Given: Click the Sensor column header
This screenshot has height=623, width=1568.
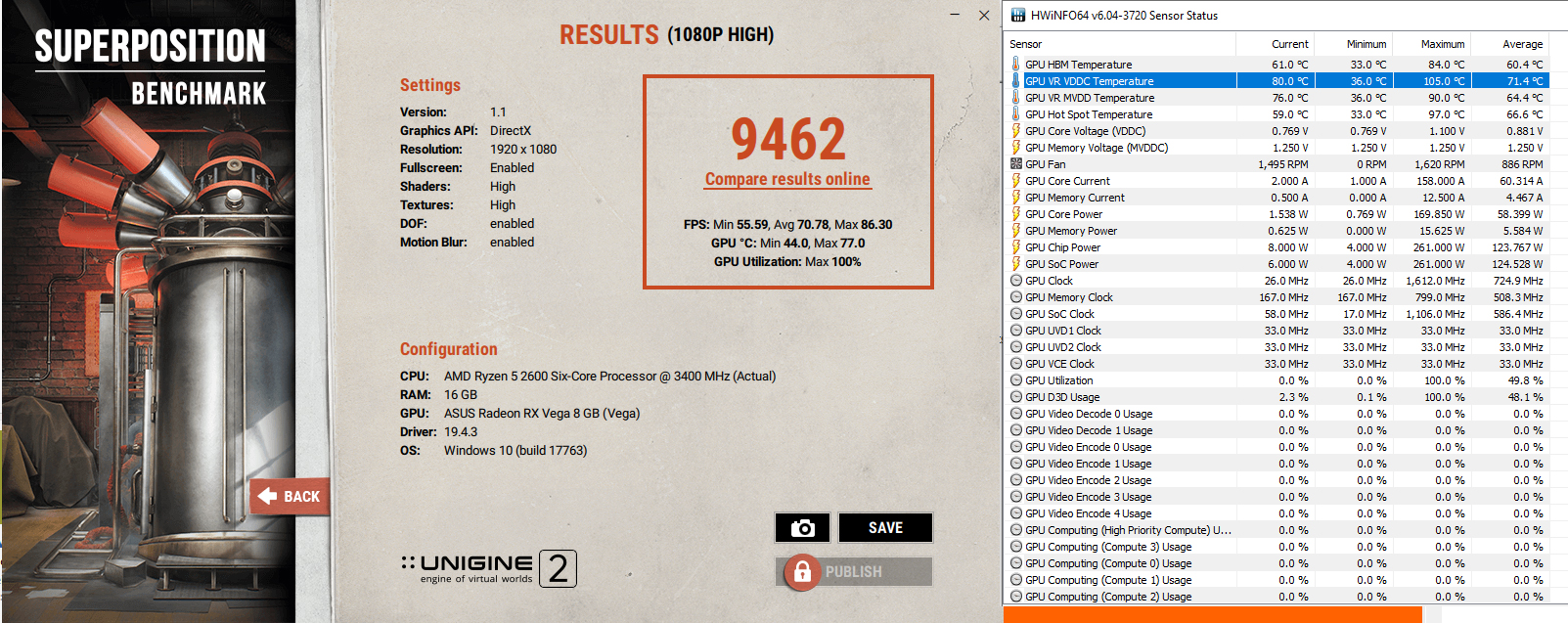Looking at the screenshot, I should (1119, 43).
